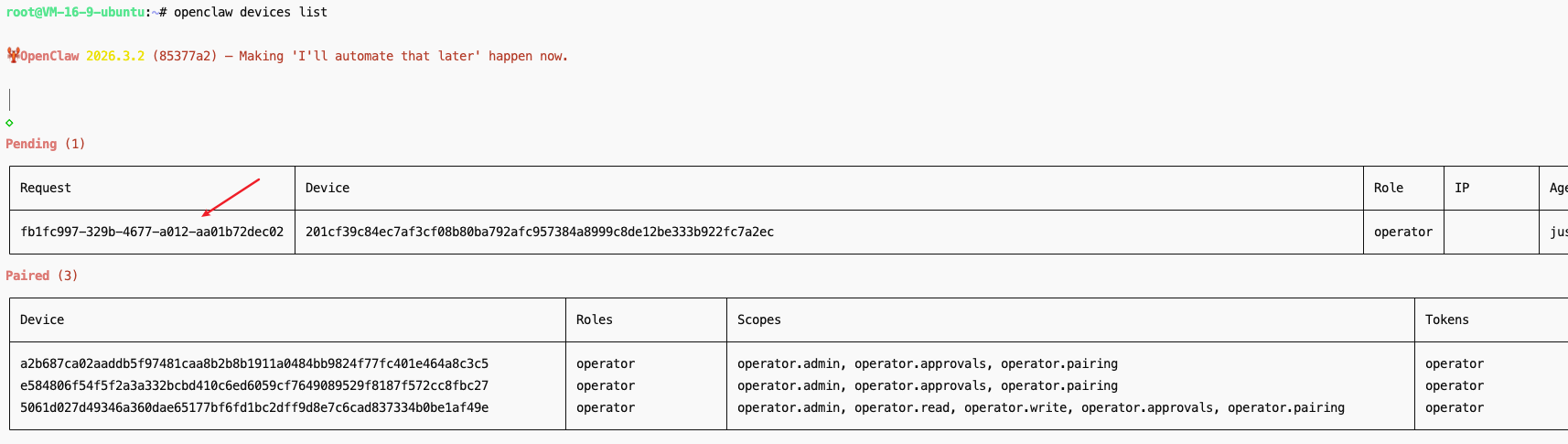Viewport: 1568px width, 444px height.
Task: Click the version number 2026.3.2
Action: point(114,56)
